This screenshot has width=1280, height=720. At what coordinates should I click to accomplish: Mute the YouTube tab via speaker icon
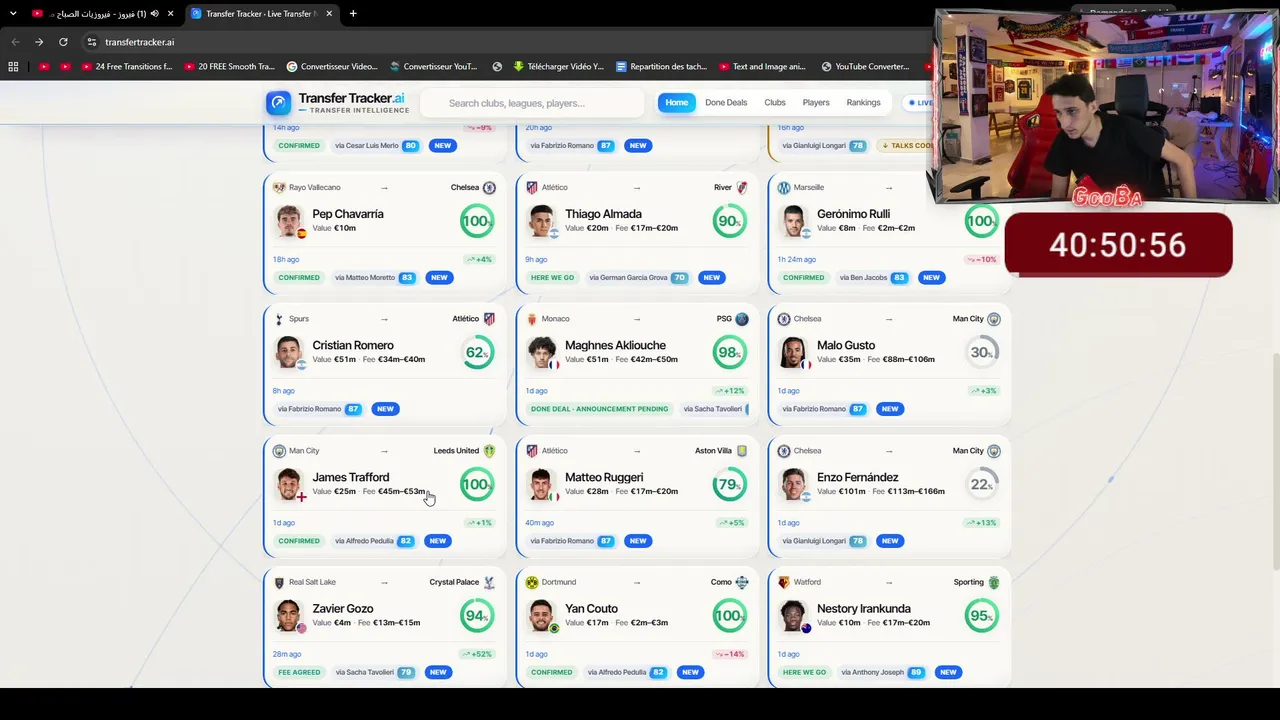(154, 14)
